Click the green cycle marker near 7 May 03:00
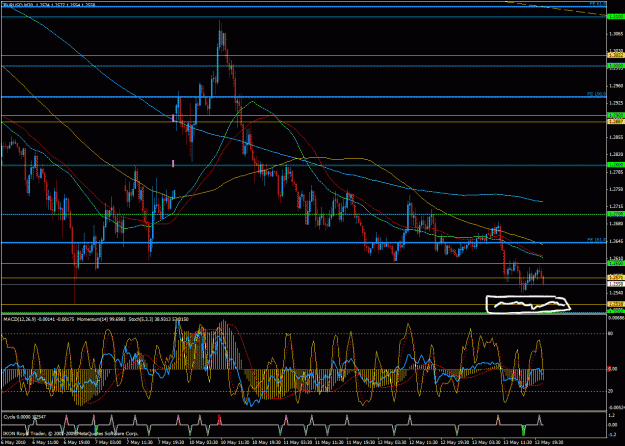Screen dimensions: 625x446 (96, 430)
